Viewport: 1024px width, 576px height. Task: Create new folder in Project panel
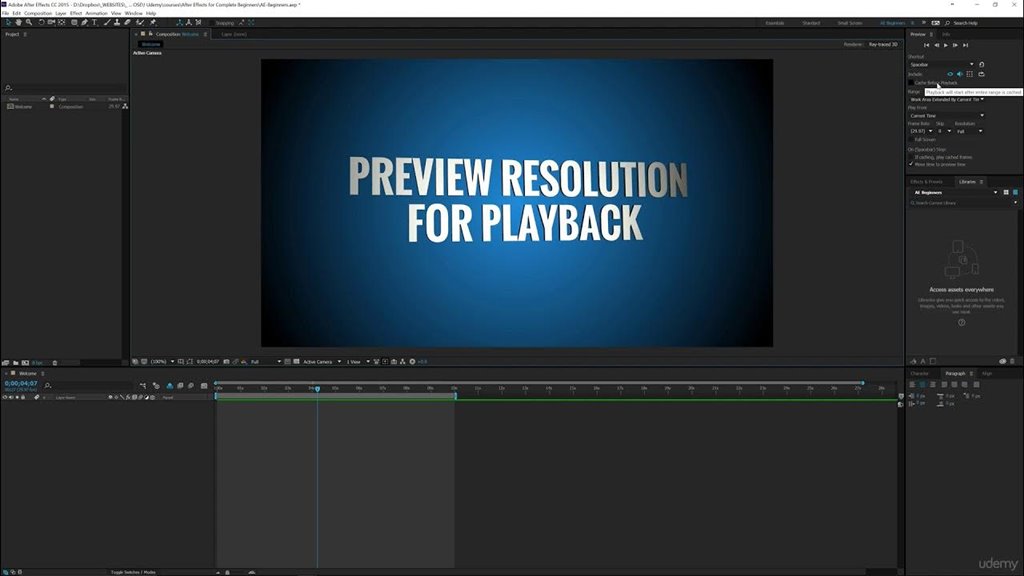click(16, 362)
